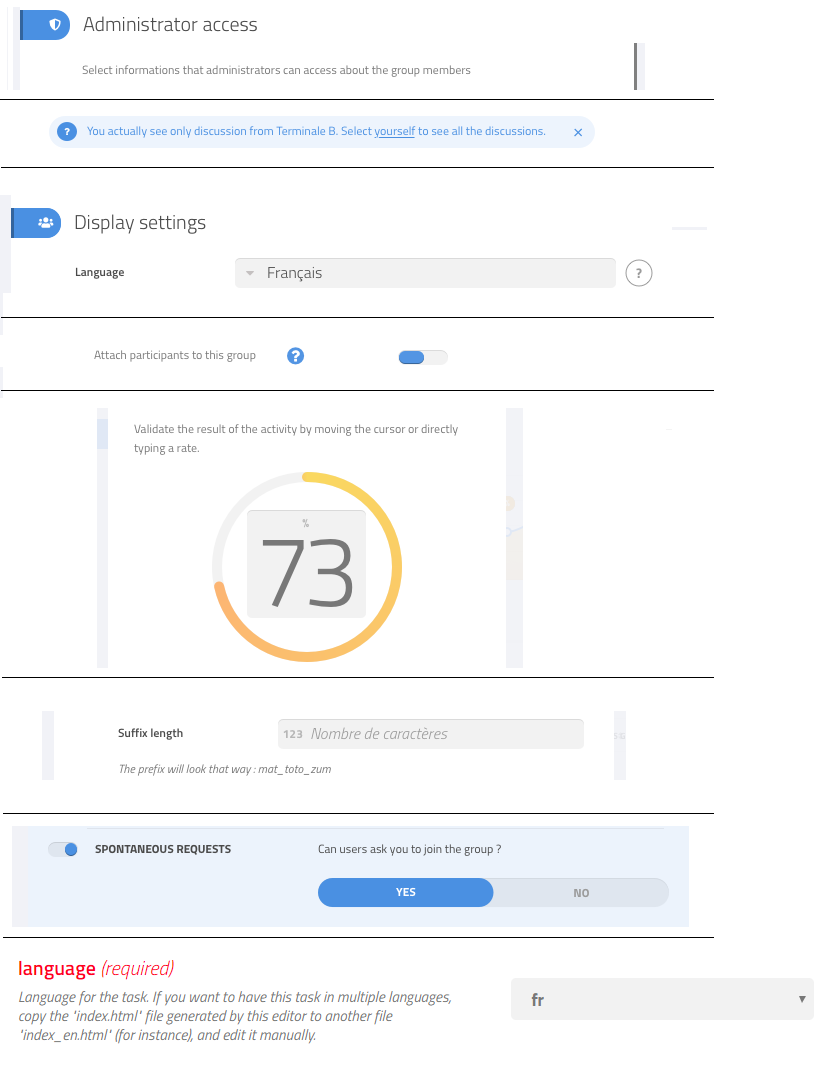825x1065 pixels.
Task: Focus the Nombre de caractères input
Action: tap(430, 734)
